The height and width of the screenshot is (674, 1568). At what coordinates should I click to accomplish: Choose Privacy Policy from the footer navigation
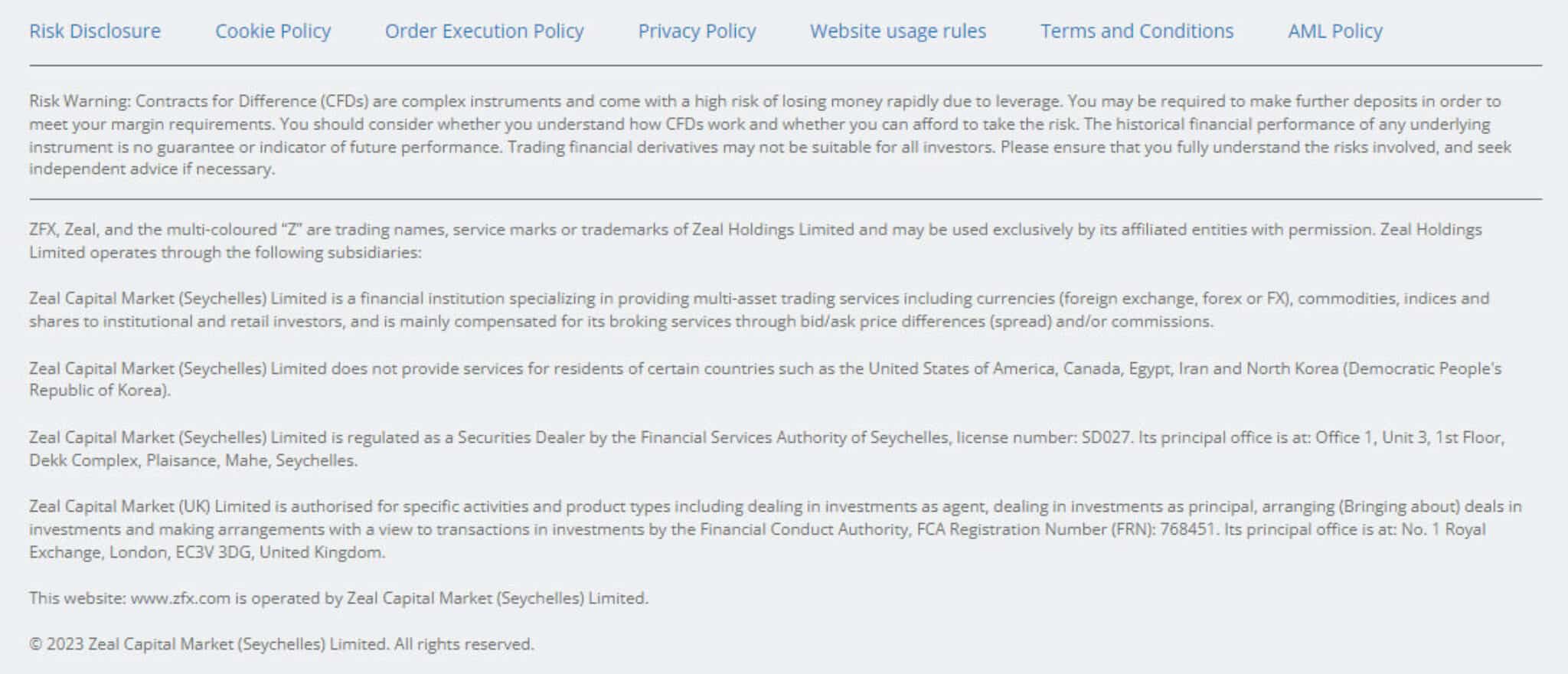coord(697,31)
